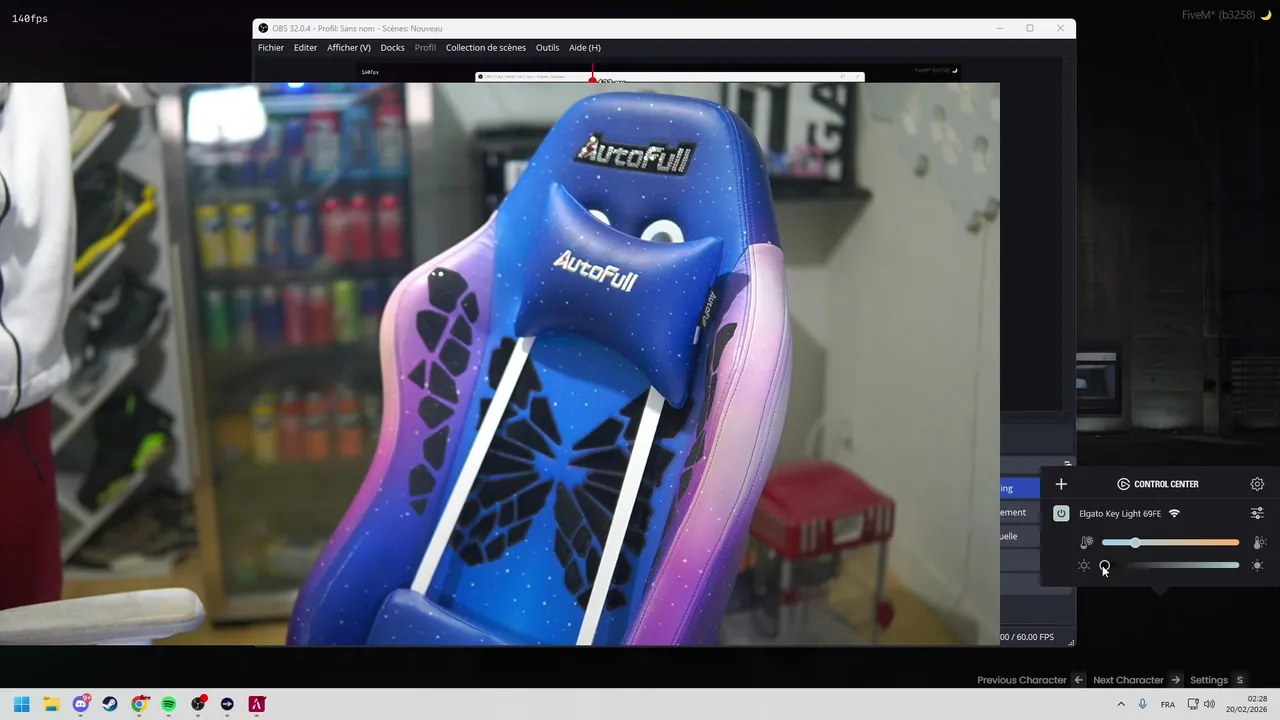The image size is (1280, 720).
Task: Open the volume tray icon
Action: (x=1208, y=704)
